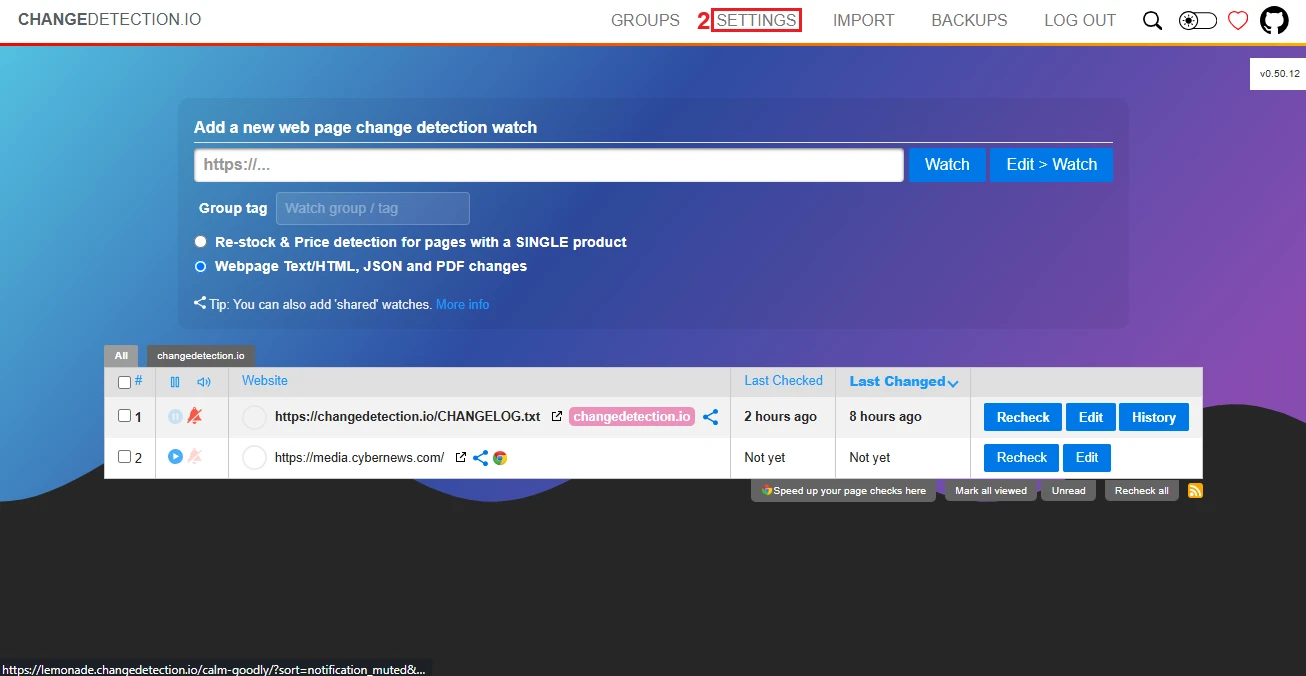Click the new watch URL input field
This screenshot has width=1306, height=676.
point(548,165)
